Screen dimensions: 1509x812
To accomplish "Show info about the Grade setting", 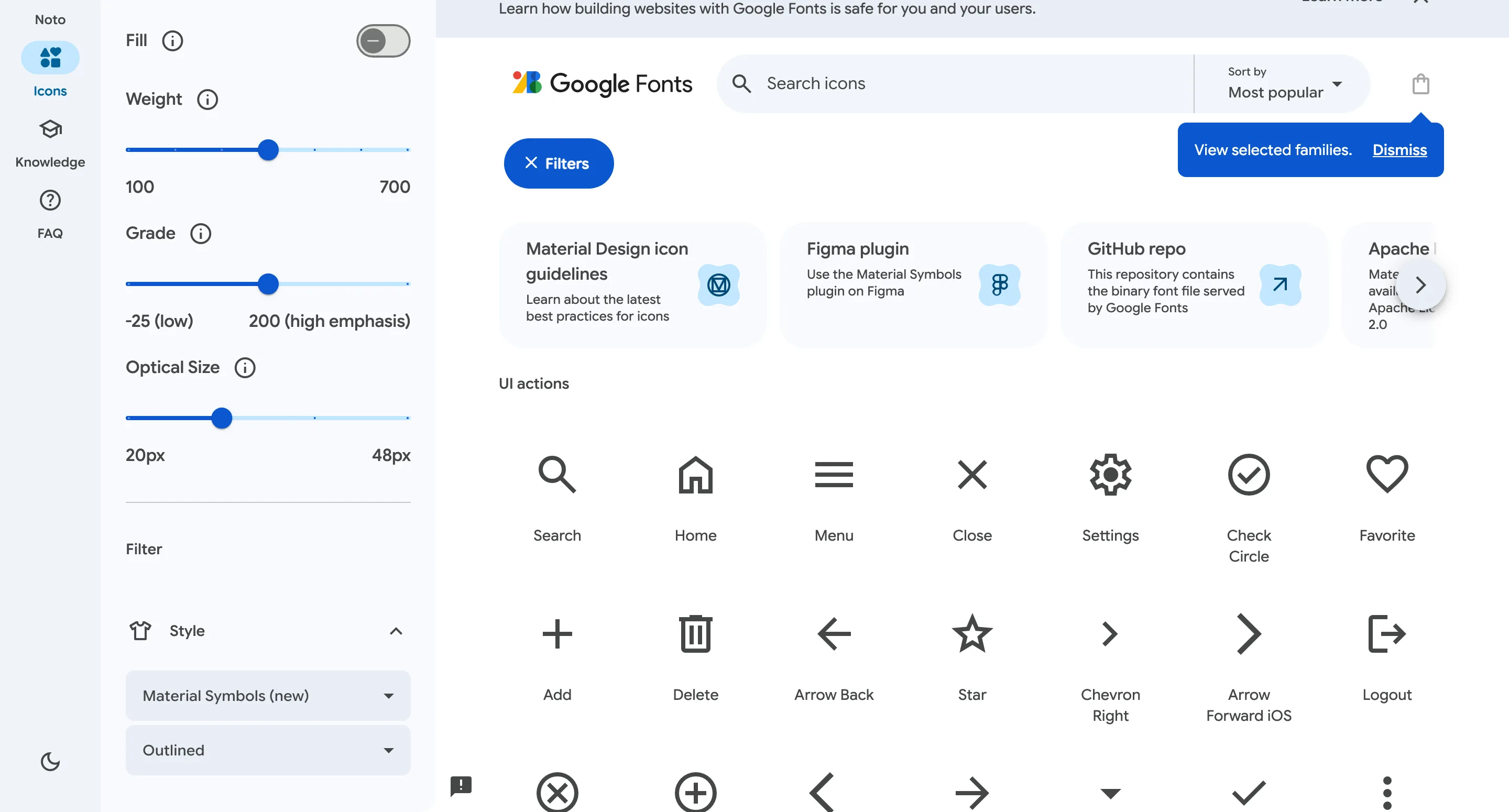I will 200,233.
